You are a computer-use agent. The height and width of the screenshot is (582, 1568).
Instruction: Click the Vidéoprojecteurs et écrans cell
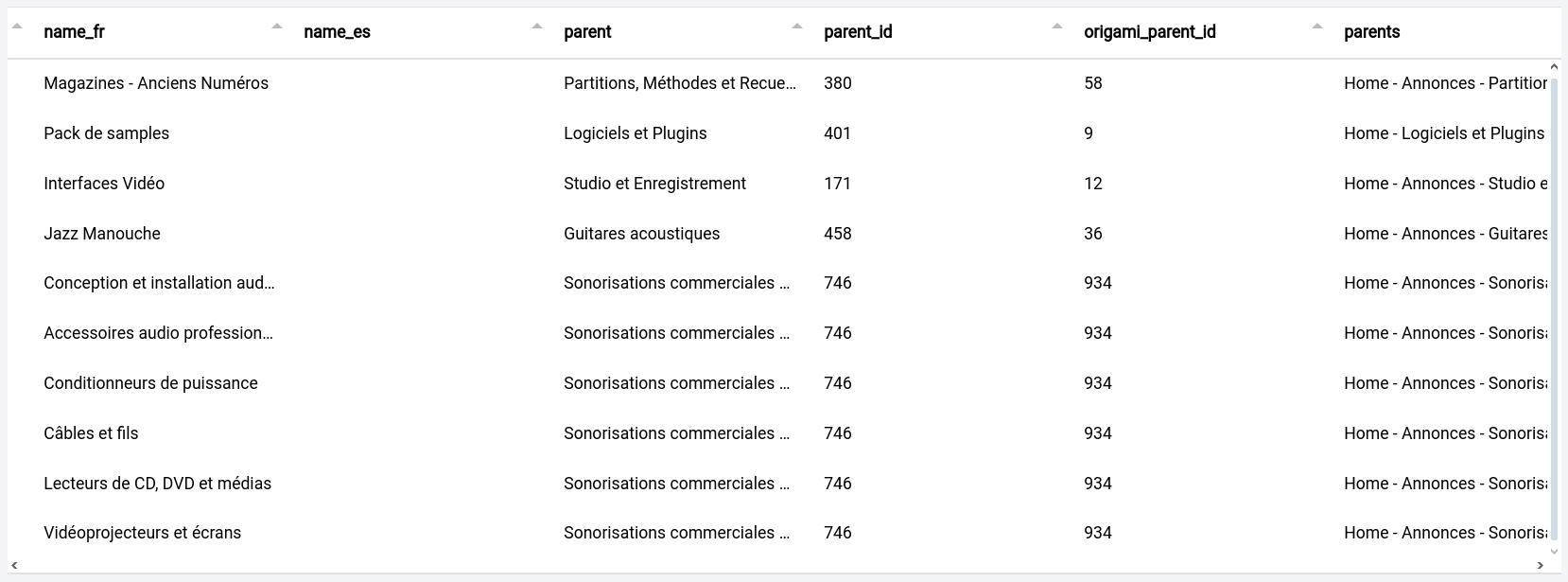tap(142, 533)
